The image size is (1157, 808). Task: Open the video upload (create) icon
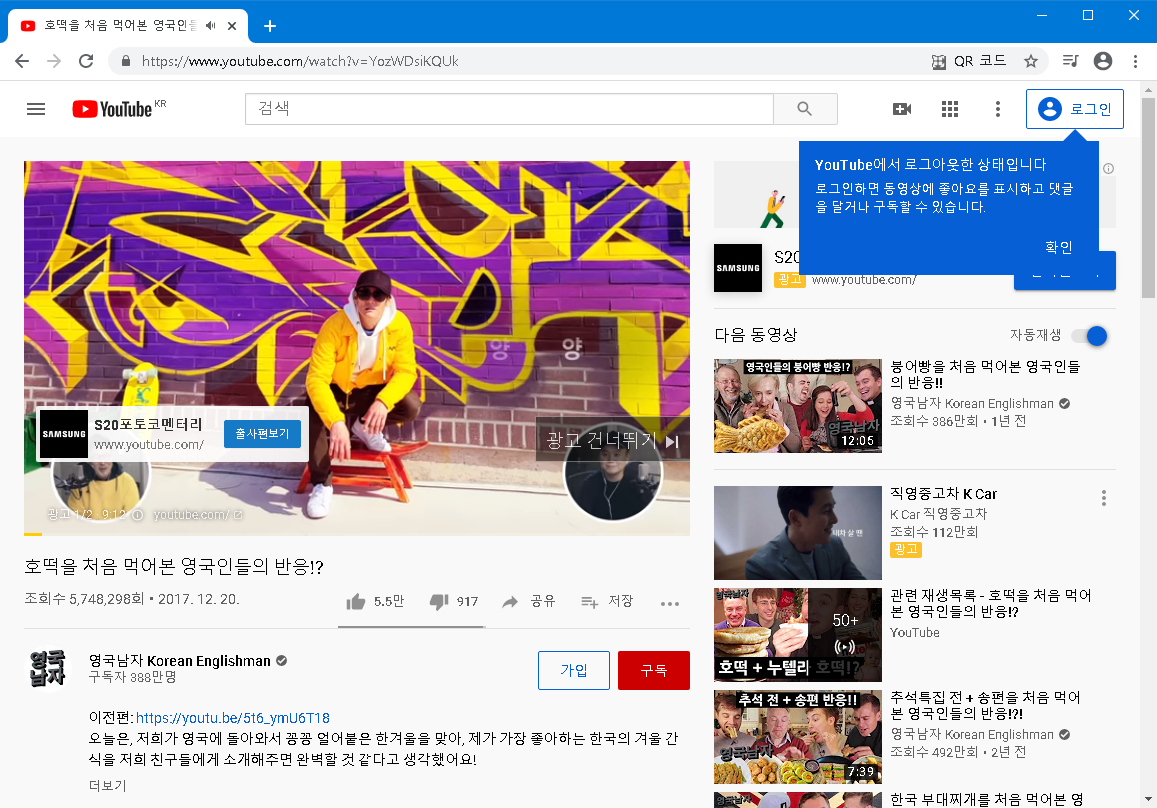(x=902, y=109)
